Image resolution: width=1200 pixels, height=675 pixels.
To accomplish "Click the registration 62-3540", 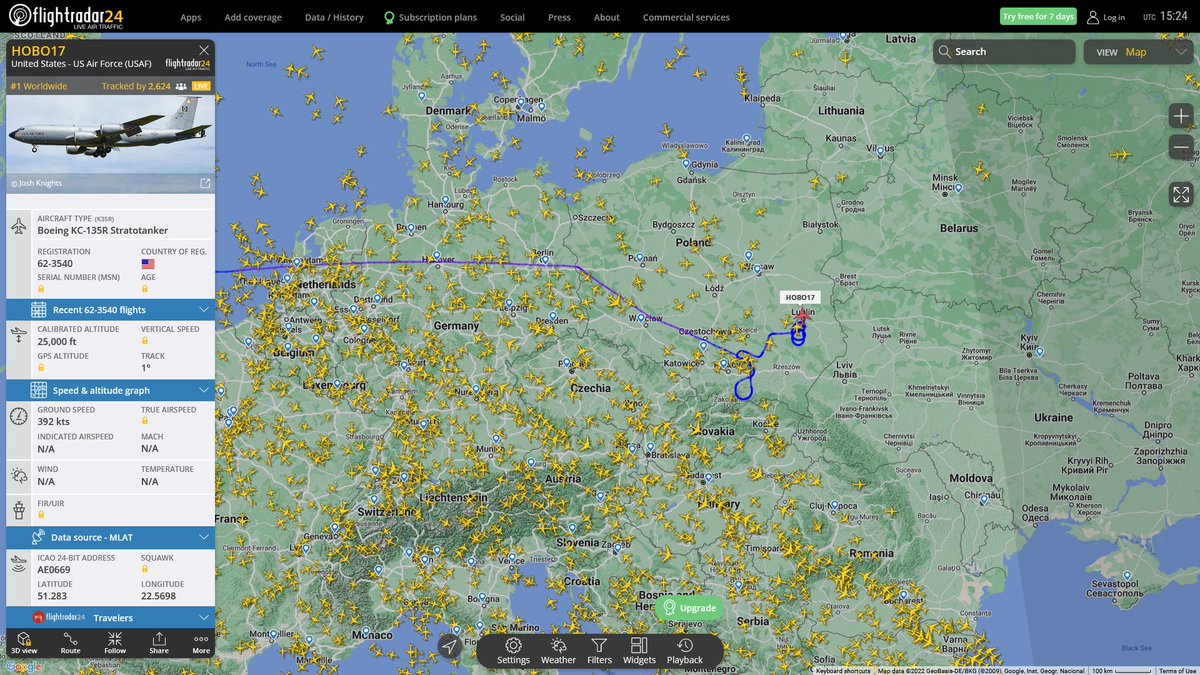I will point(55,264).
